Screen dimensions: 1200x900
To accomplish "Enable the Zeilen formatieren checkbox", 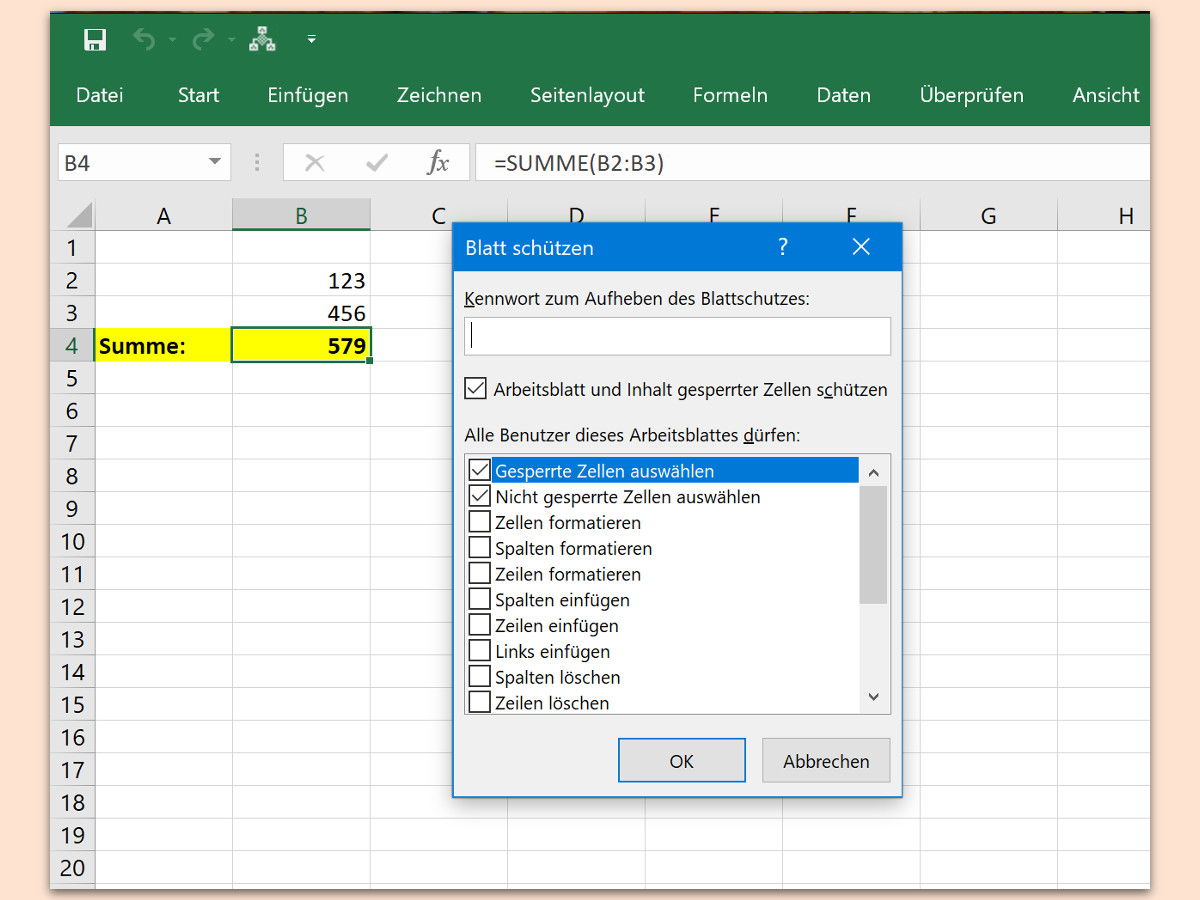I will 479,574.
